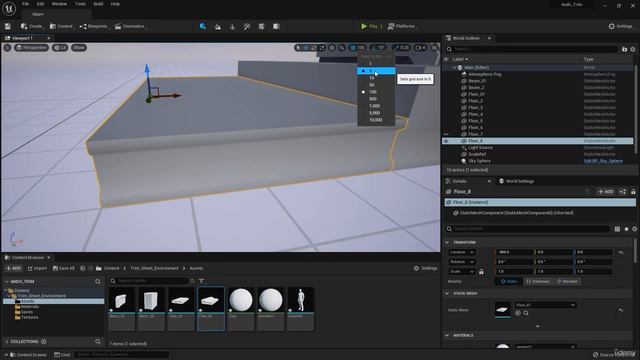Open camera speed setting
The width and height of the screenshot is (640, 360).
(420, 48)
